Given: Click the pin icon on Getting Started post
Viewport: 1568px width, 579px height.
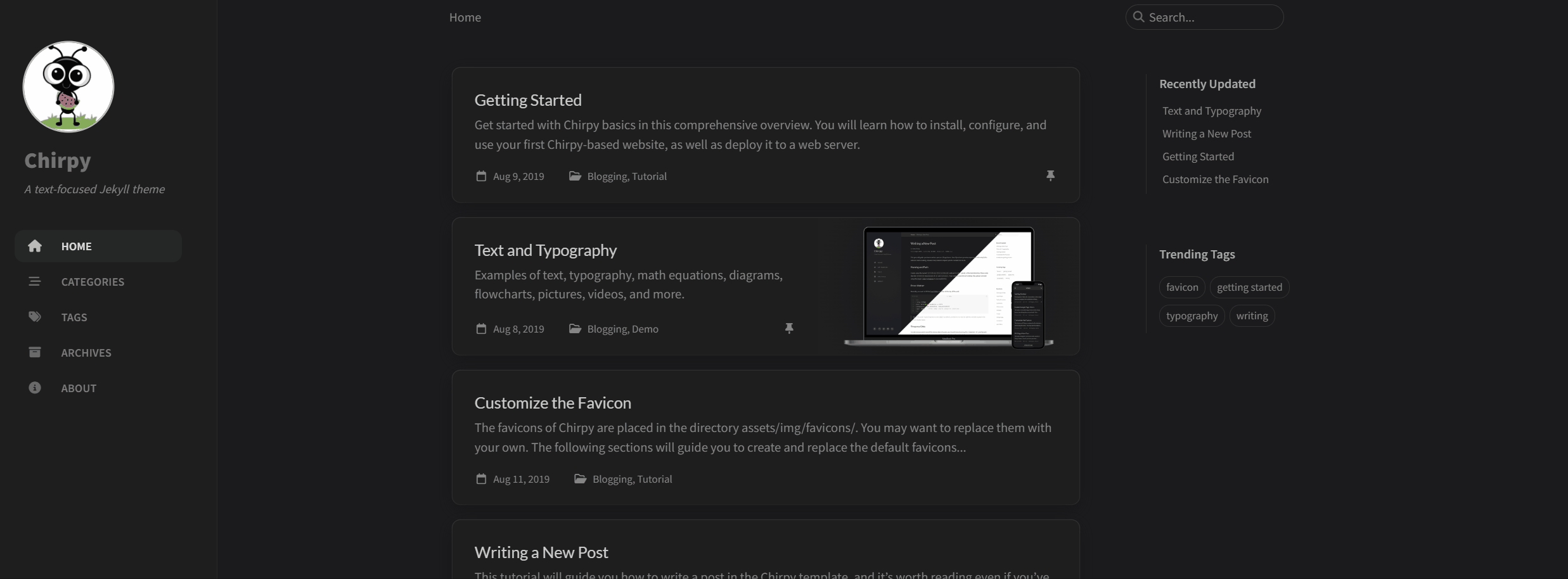Looking at the screenshot, I should (1050, 175).
